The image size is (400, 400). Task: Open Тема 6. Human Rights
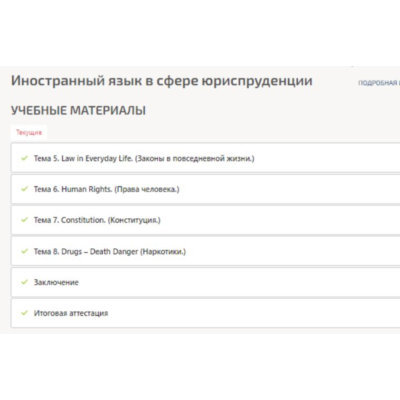206,189
